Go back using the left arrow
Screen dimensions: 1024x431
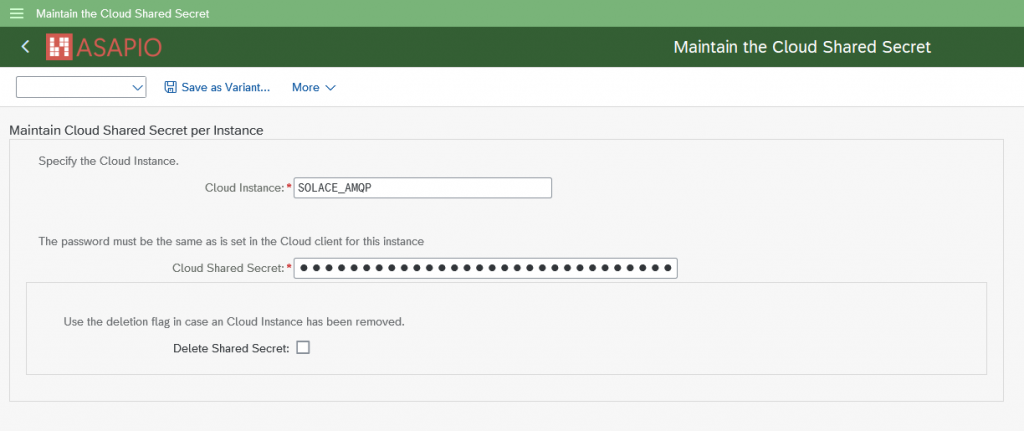tap(25, 47)
